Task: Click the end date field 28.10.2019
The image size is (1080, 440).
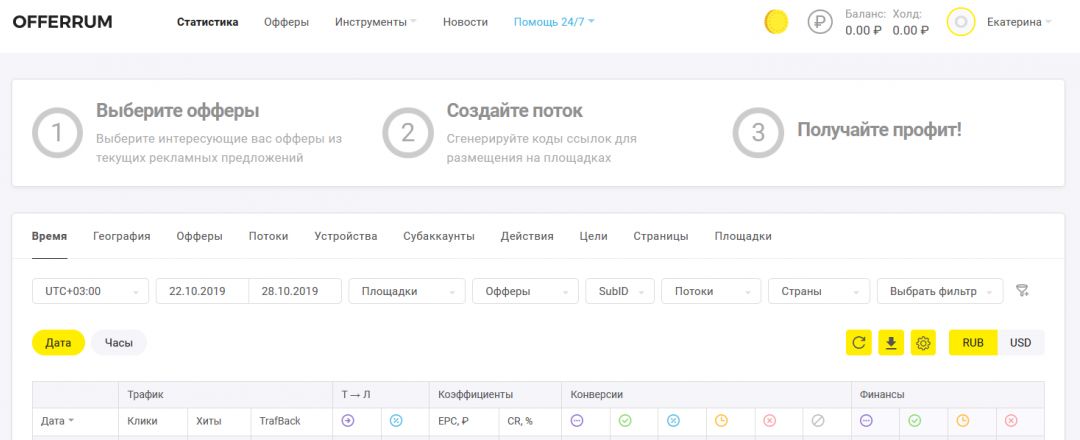Action: click(x=295, y=291)
